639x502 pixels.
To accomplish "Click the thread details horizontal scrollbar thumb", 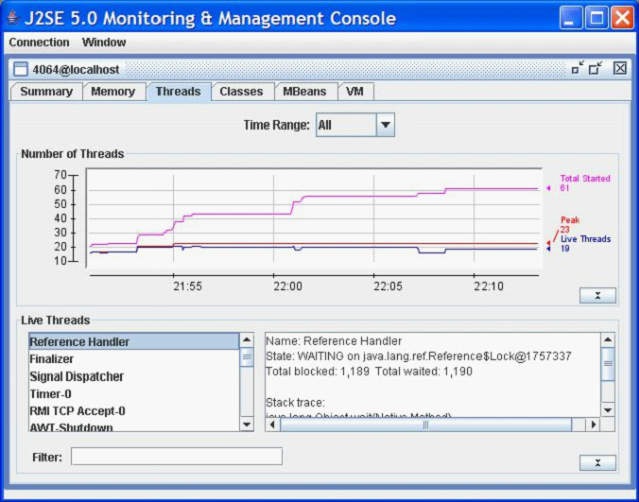I will click(426, 425).
